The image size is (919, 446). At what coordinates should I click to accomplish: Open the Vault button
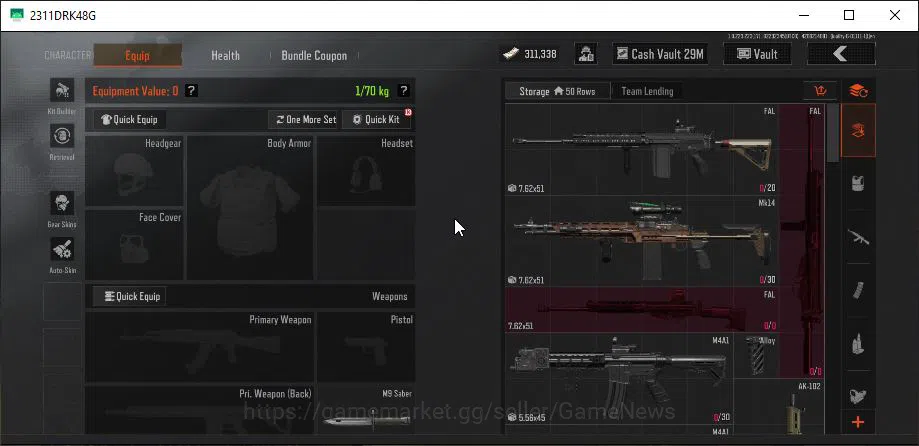[x=757, y=54]
